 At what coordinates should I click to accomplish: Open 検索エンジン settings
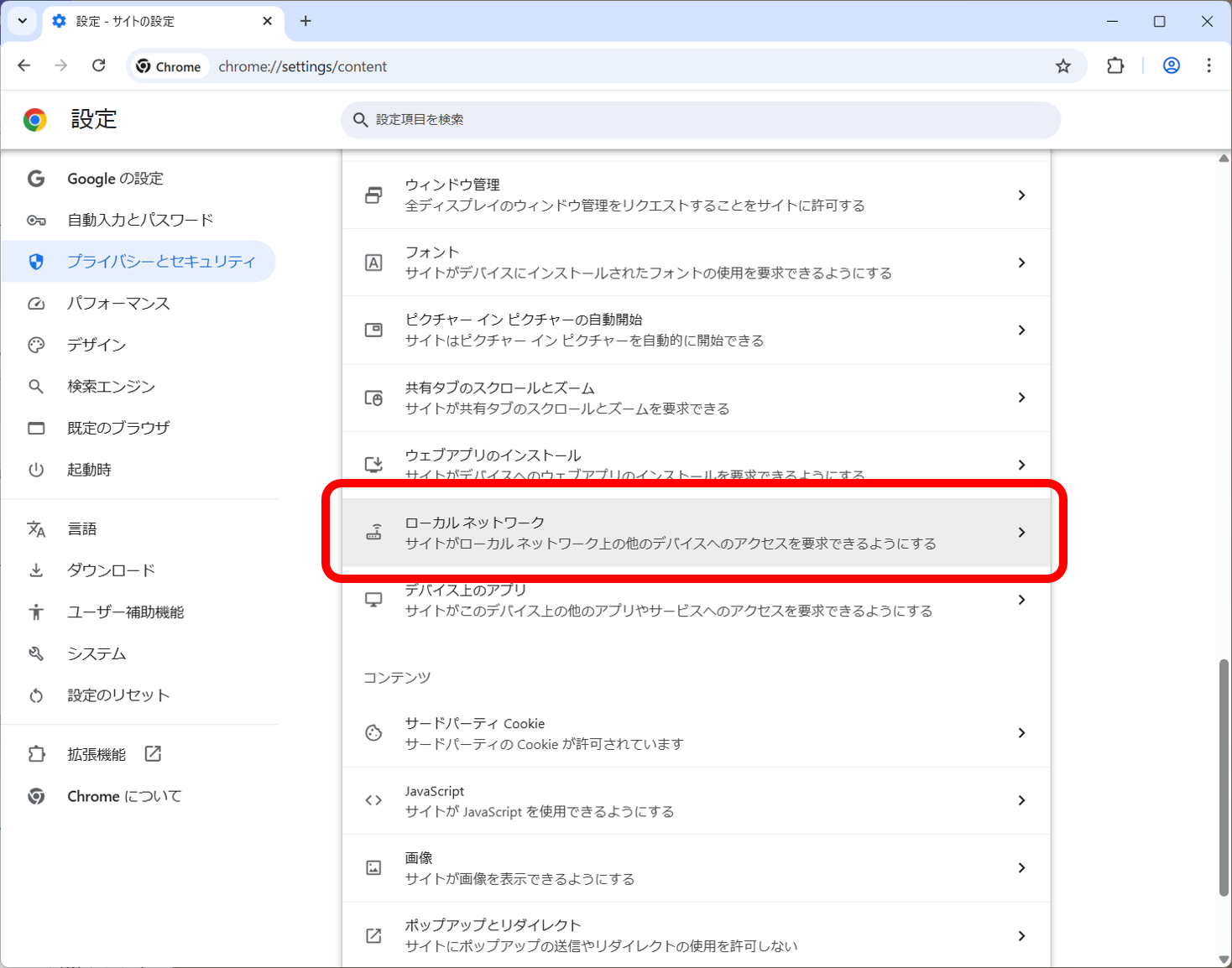138,387
